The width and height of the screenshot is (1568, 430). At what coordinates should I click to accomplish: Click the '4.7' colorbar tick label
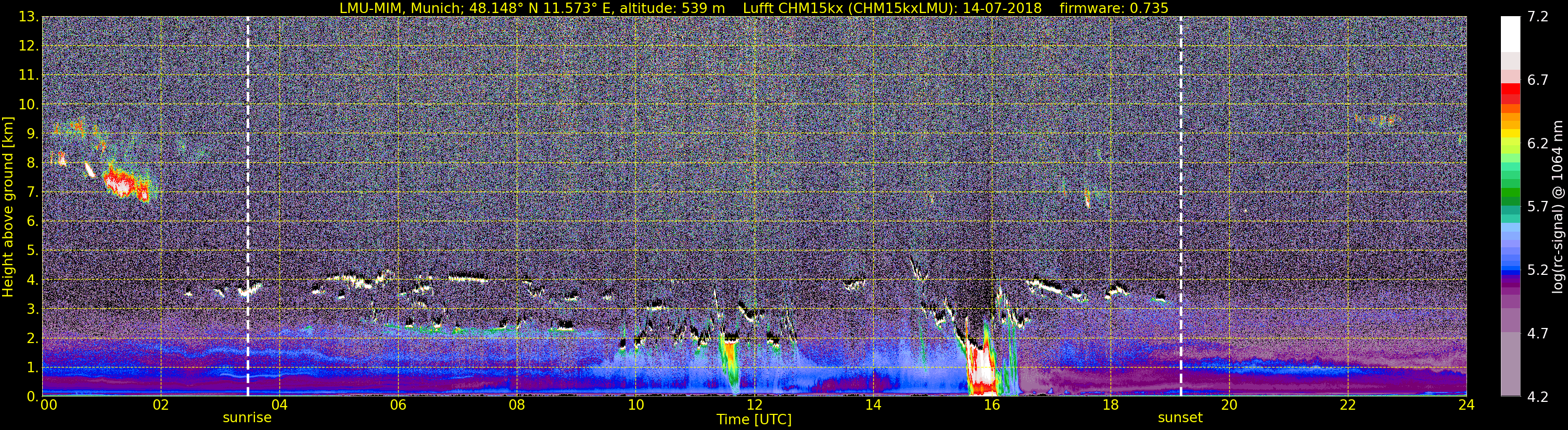pyautogui.click(x=1538, y=333)
